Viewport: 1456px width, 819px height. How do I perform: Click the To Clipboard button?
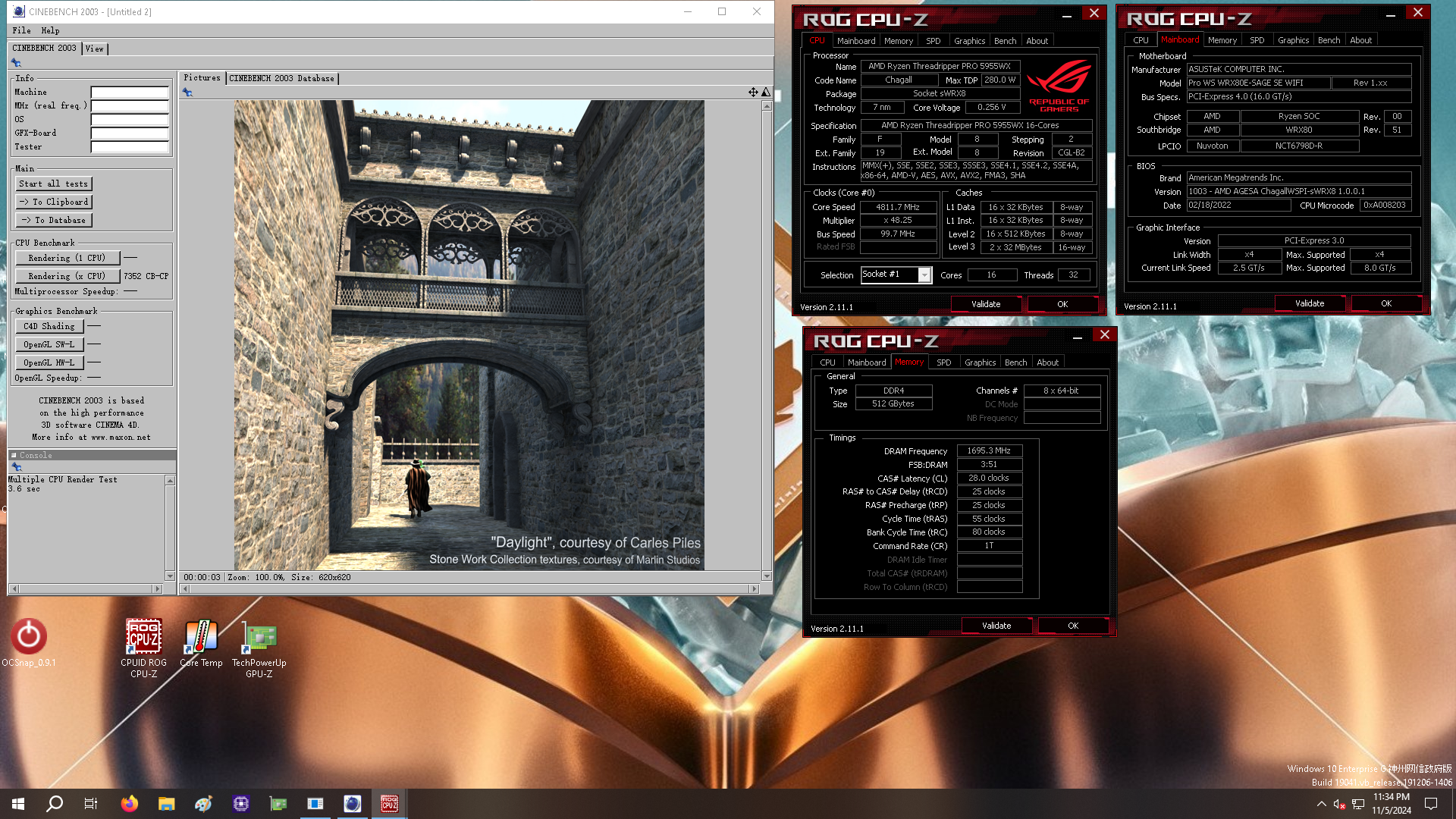(x=54, y=202)
